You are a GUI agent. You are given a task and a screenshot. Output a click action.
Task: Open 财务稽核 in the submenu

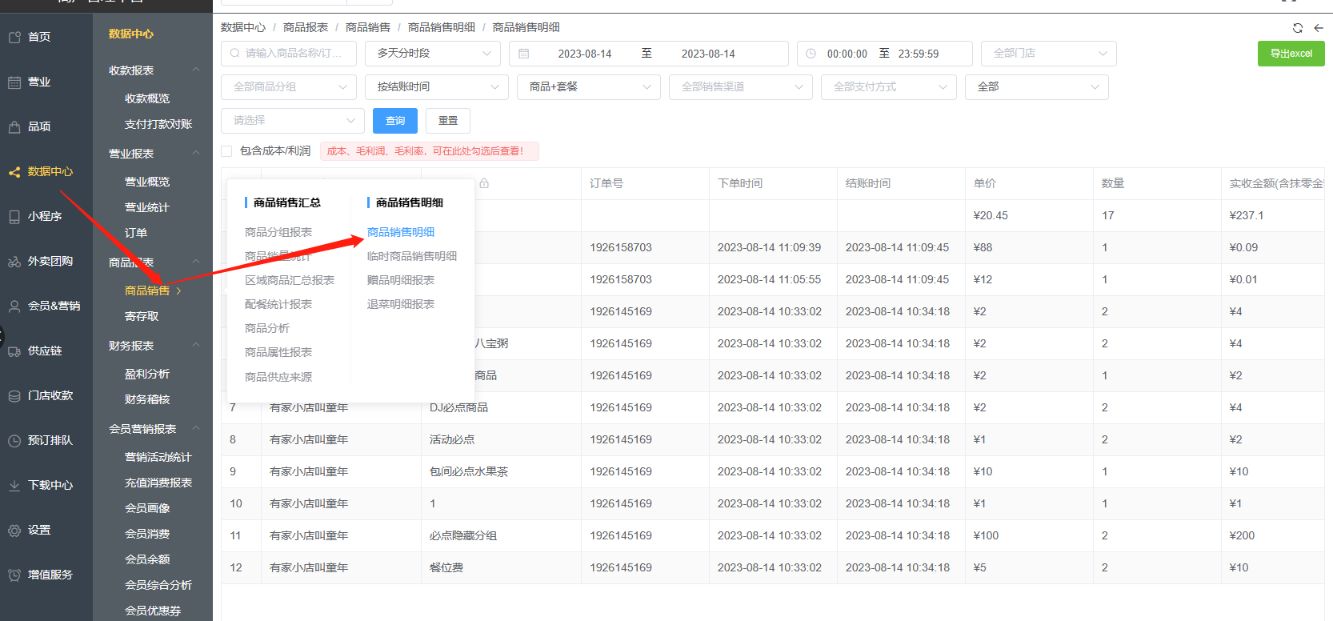point(147,400)
